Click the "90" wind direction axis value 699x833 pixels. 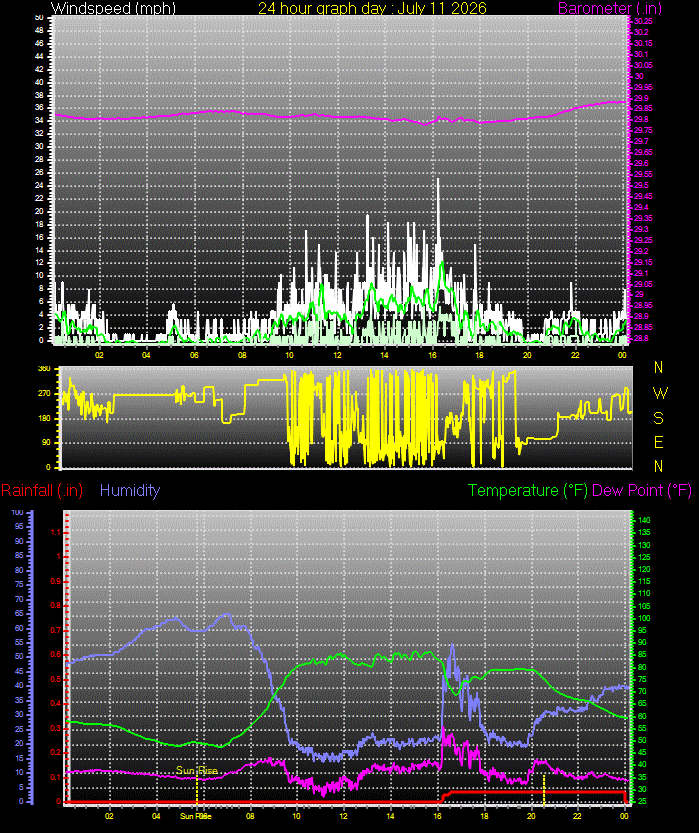point(47,442)
